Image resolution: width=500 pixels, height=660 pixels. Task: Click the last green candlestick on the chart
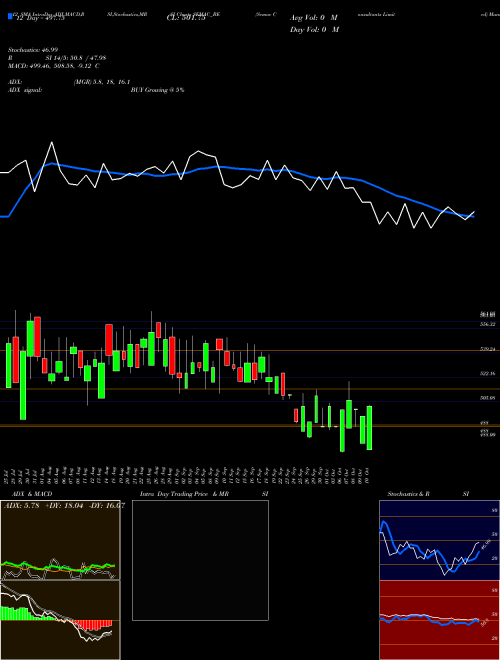(x=370, y=428)
